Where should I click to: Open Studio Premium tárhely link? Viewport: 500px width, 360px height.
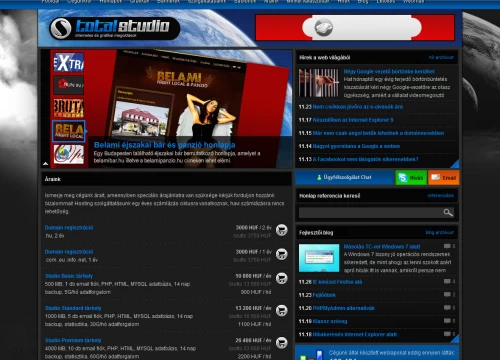(73, 340)
